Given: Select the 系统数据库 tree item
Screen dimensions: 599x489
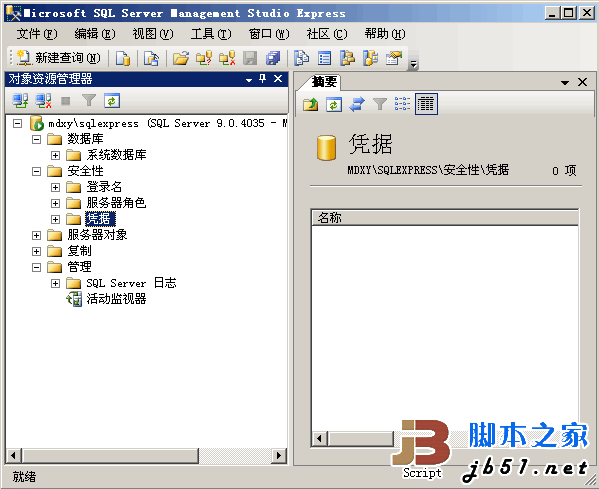Looking at the screenshot, I should click(x=116, y=155).
